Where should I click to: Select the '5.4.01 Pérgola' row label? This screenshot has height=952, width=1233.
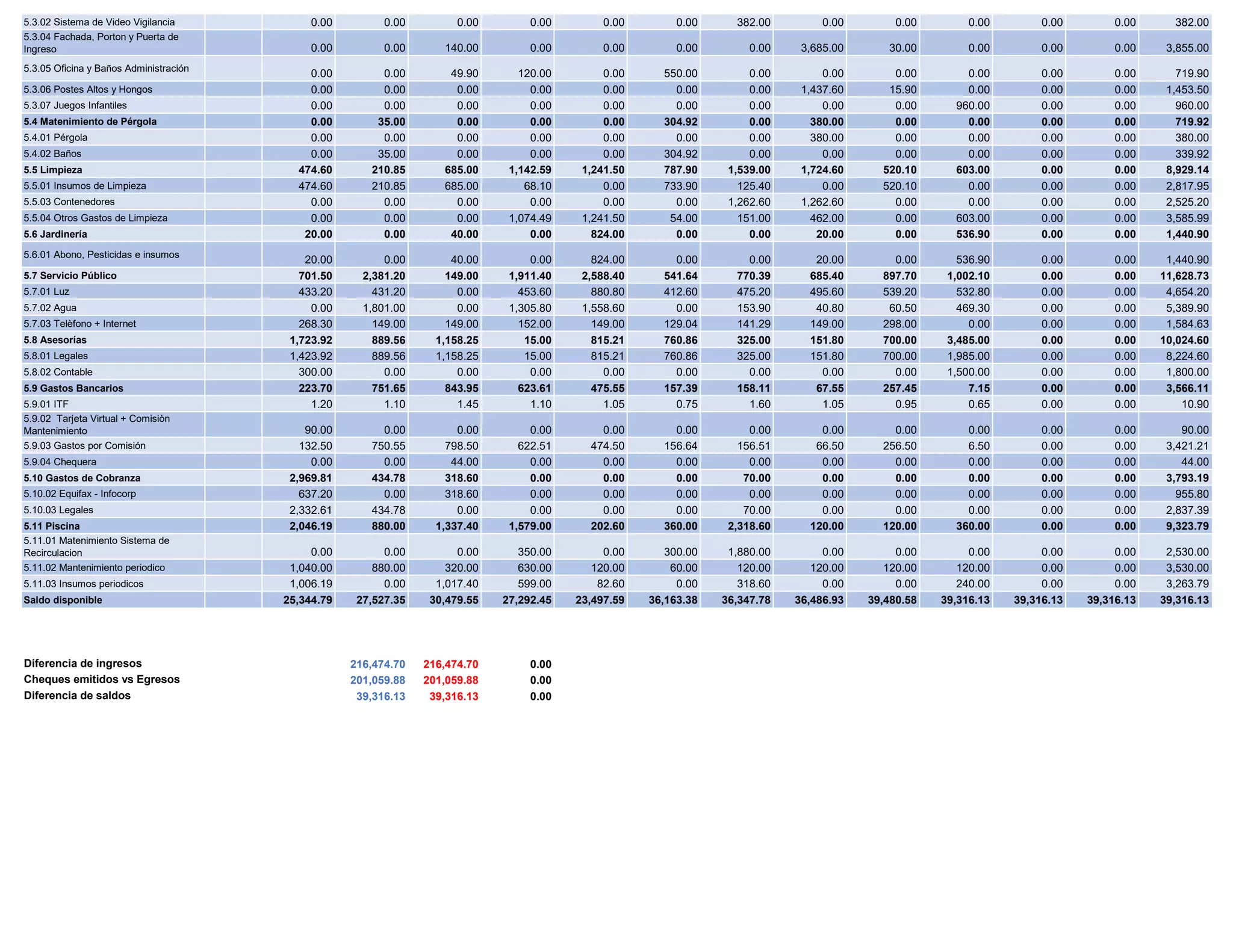pos(55,138)
